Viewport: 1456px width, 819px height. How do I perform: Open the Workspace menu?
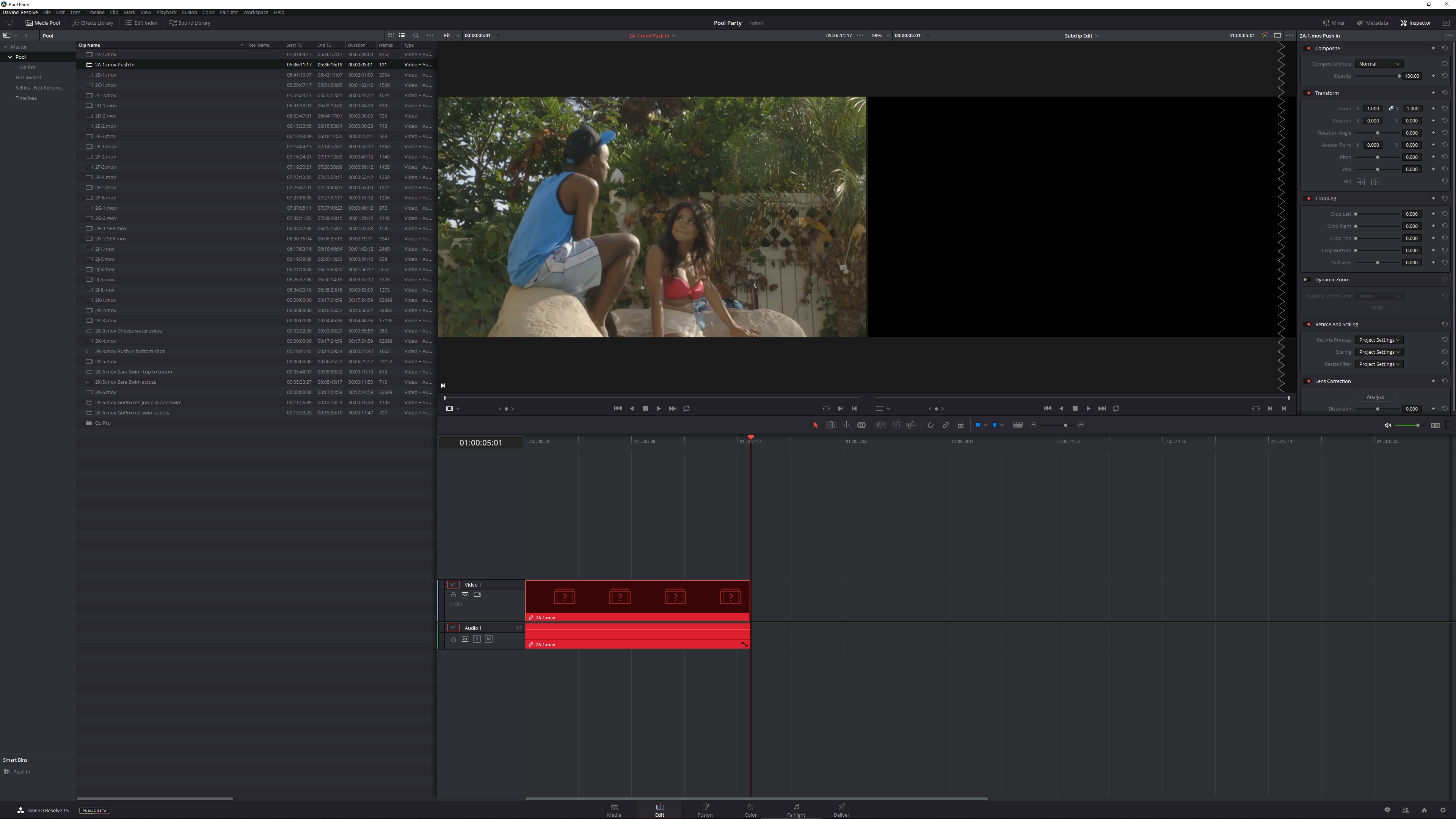(x=256, y=12)
